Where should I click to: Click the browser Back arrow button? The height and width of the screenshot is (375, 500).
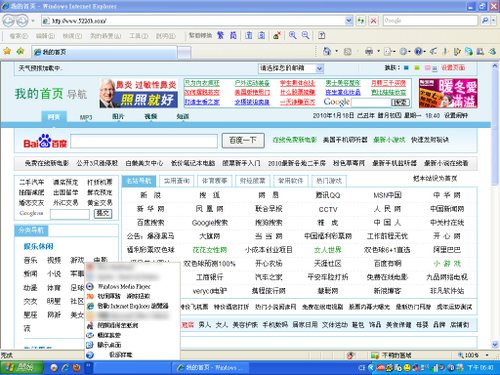point(9,21)
